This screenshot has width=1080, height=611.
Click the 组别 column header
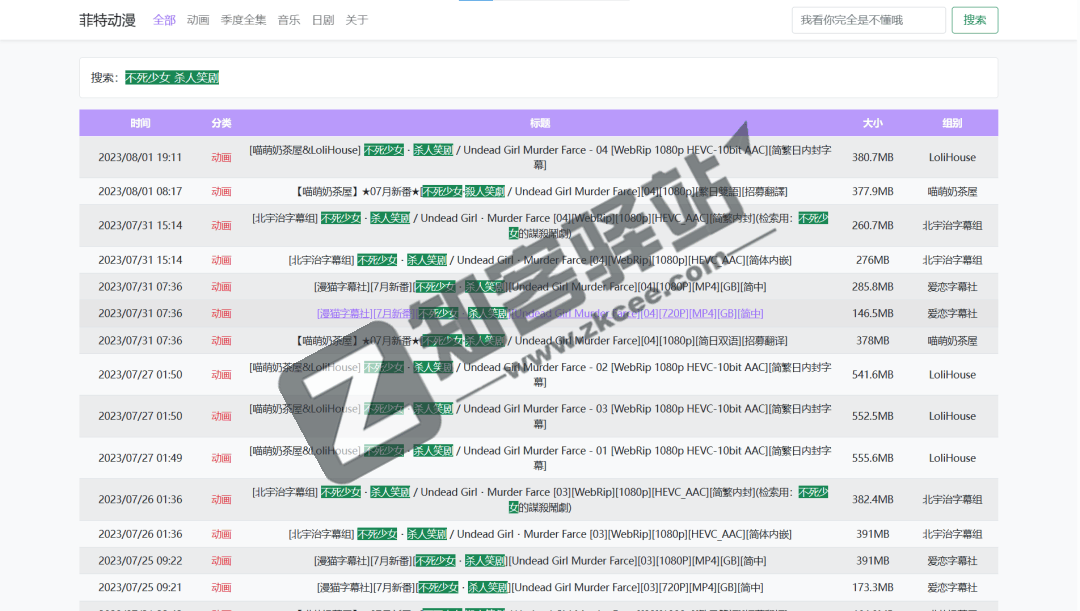(x=952, y=123)
